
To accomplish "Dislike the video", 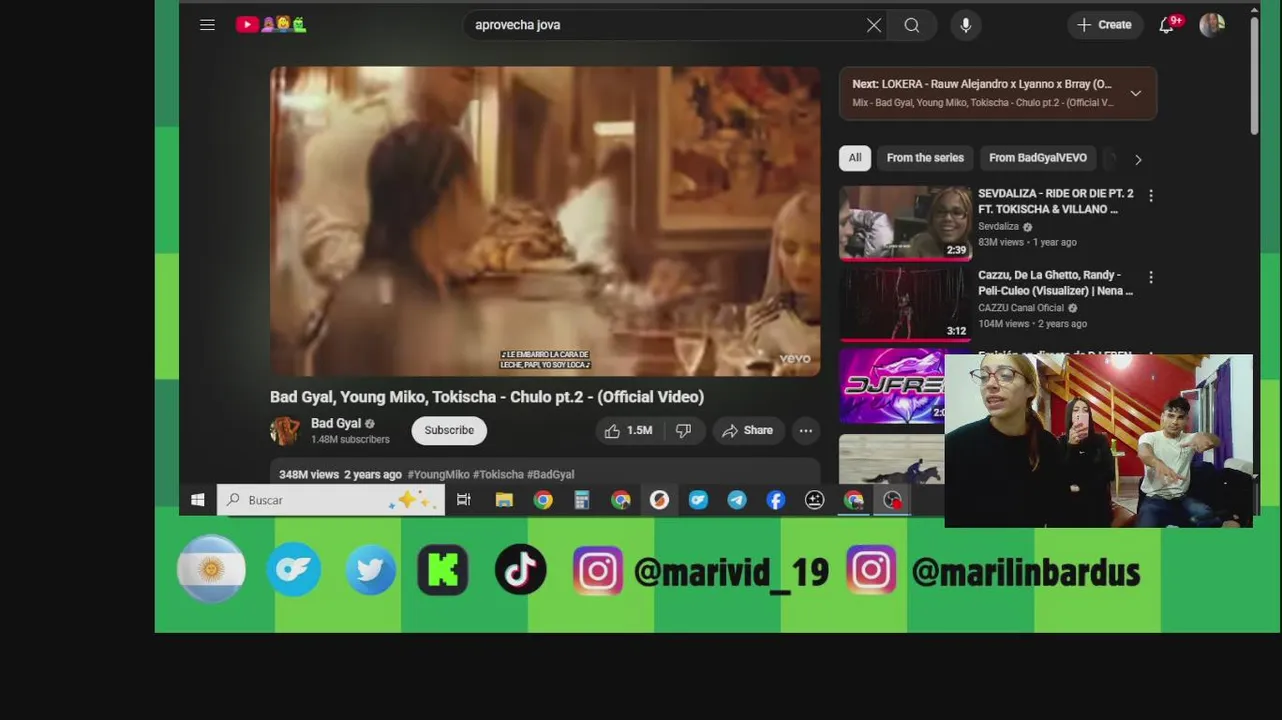I will click(684, 431).
